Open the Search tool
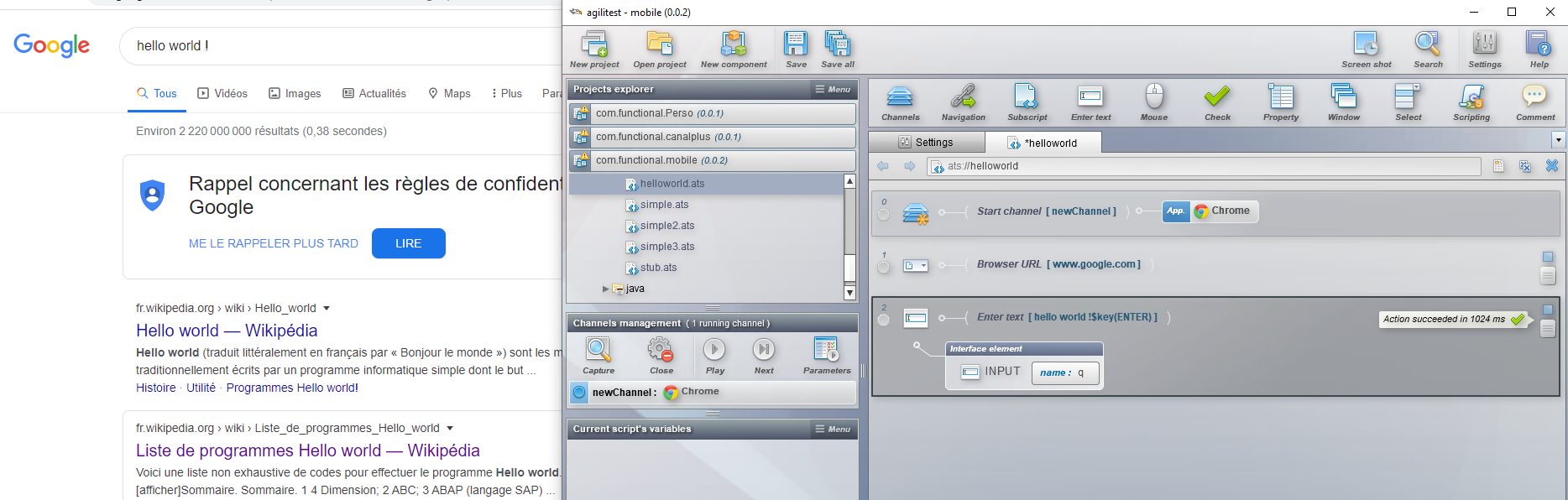The image size is (1568, 500). [x=1428, y=49]
